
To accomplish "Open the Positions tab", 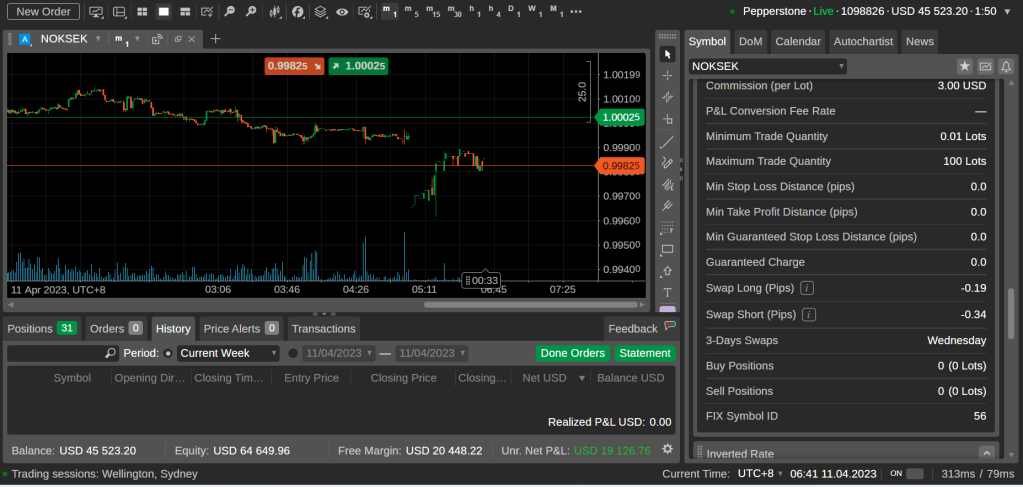I will [42, 328].
